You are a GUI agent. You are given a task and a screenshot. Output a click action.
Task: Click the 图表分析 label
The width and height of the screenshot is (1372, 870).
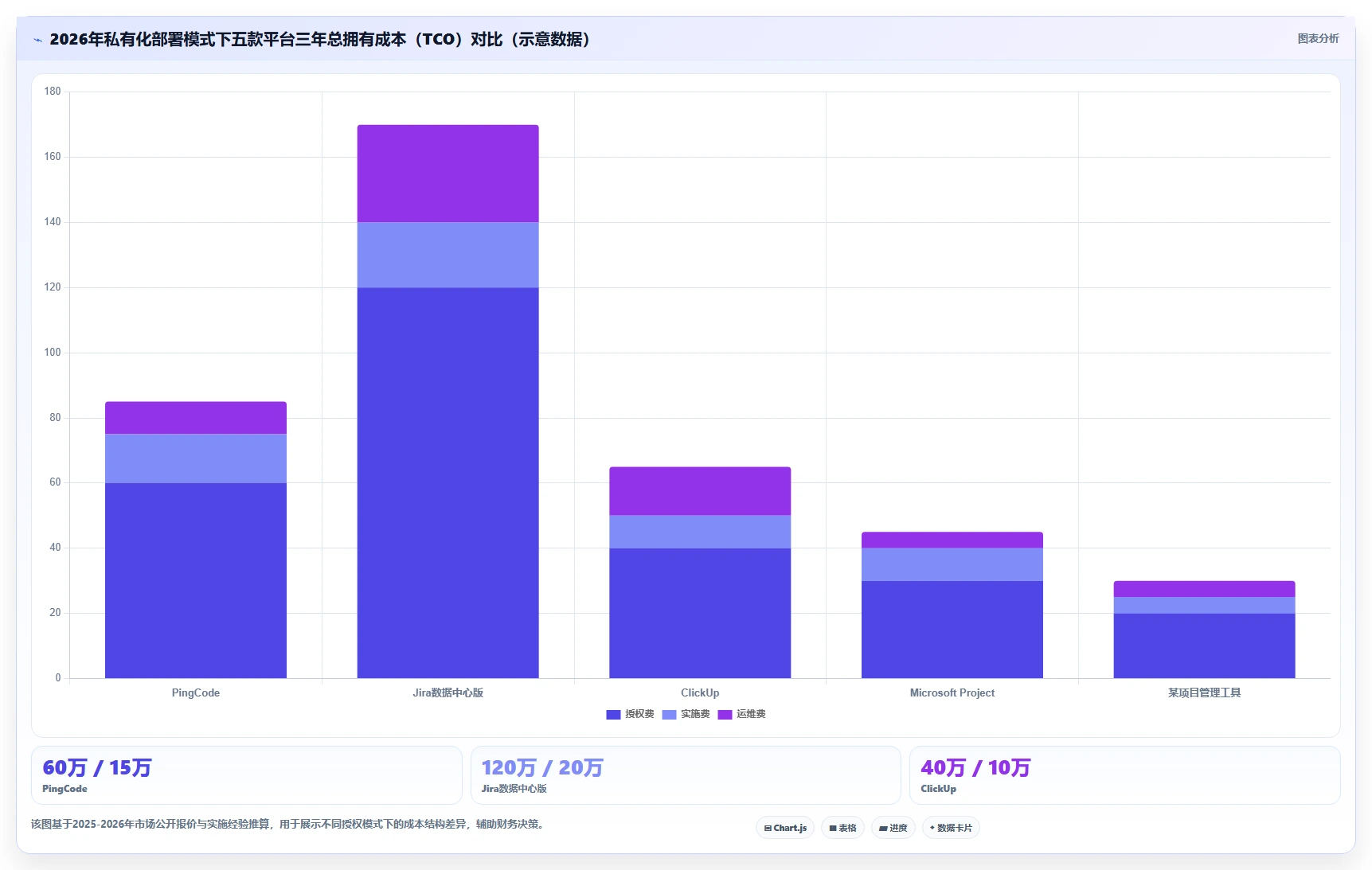(1318, 38)
